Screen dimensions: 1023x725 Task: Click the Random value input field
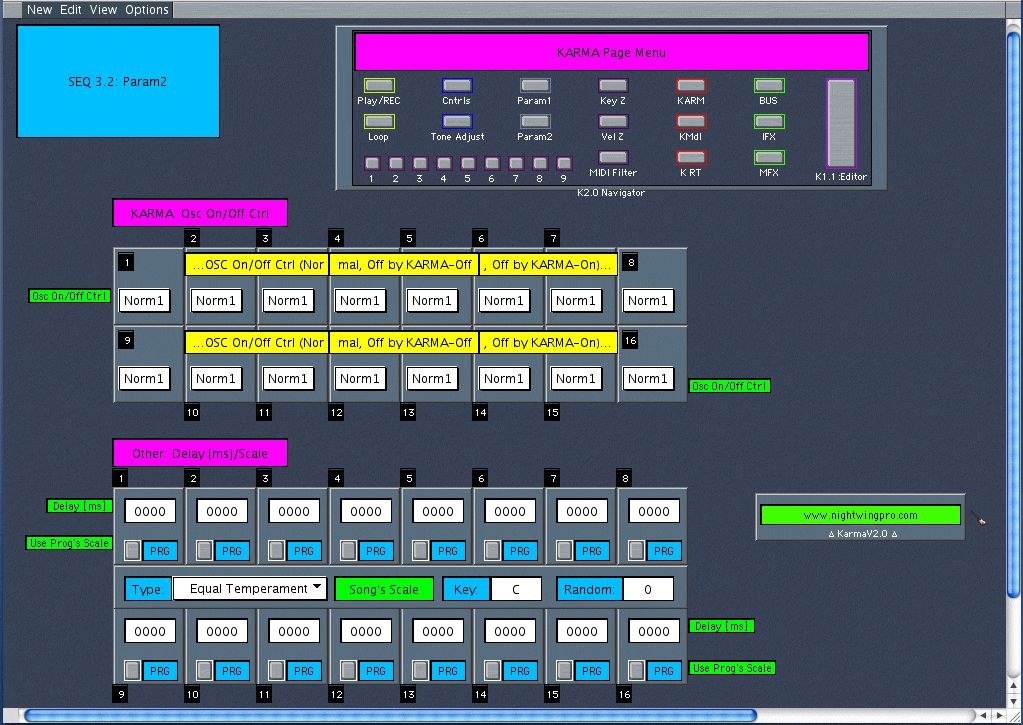click(648, 589)
